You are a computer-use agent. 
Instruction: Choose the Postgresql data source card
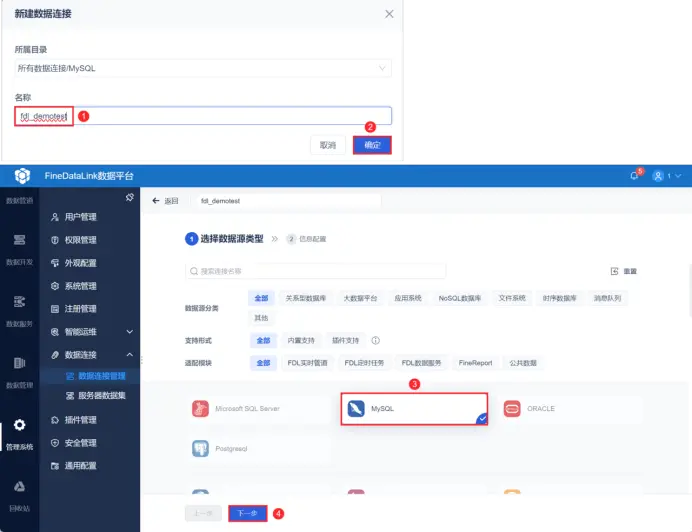pos(258,449)
